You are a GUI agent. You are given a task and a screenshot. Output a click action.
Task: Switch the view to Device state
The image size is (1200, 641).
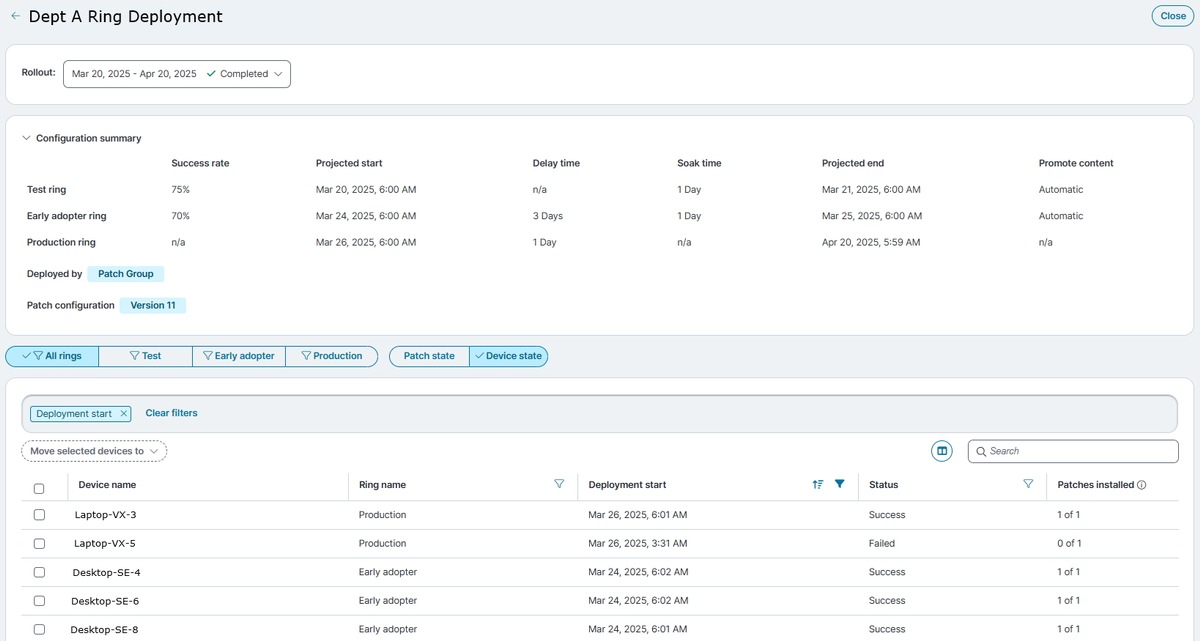point(508,356)
